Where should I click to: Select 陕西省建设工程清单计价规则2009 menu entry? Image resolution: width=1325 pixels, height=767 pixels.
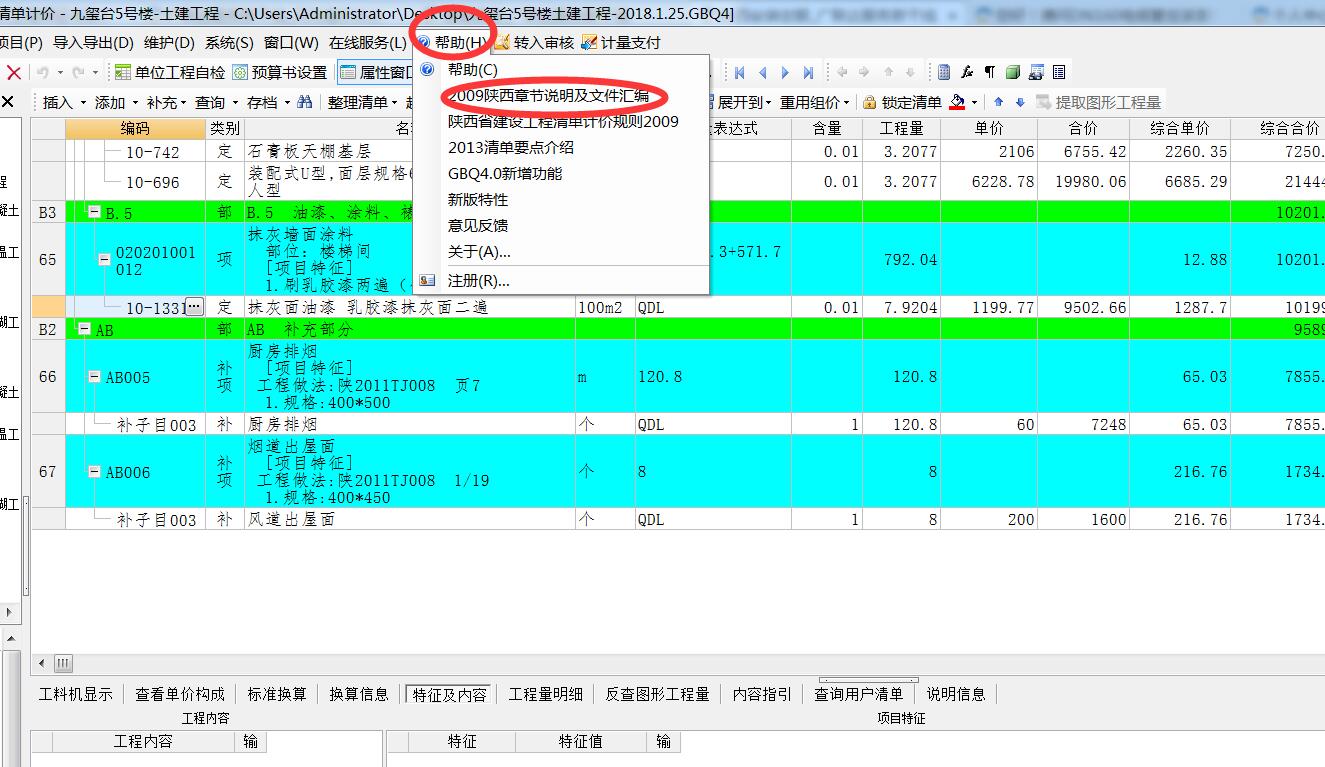561,121
